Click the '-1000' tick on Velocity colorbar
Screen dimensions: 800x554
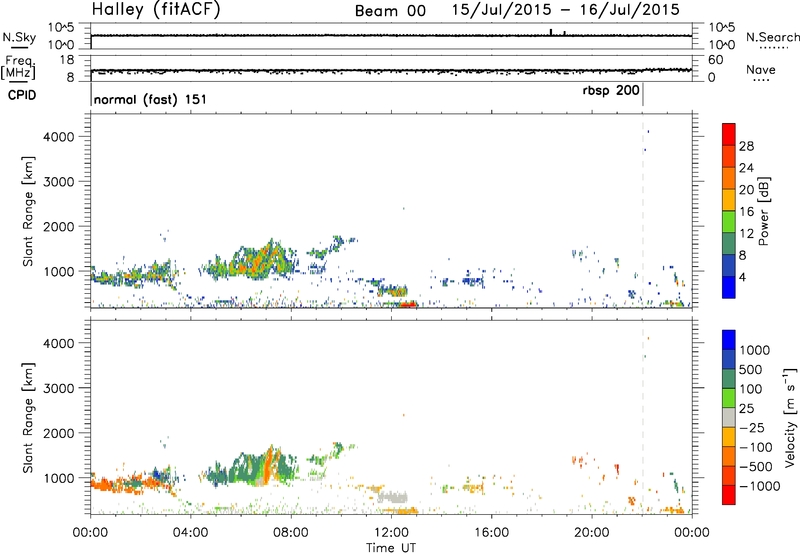[759, 486]
